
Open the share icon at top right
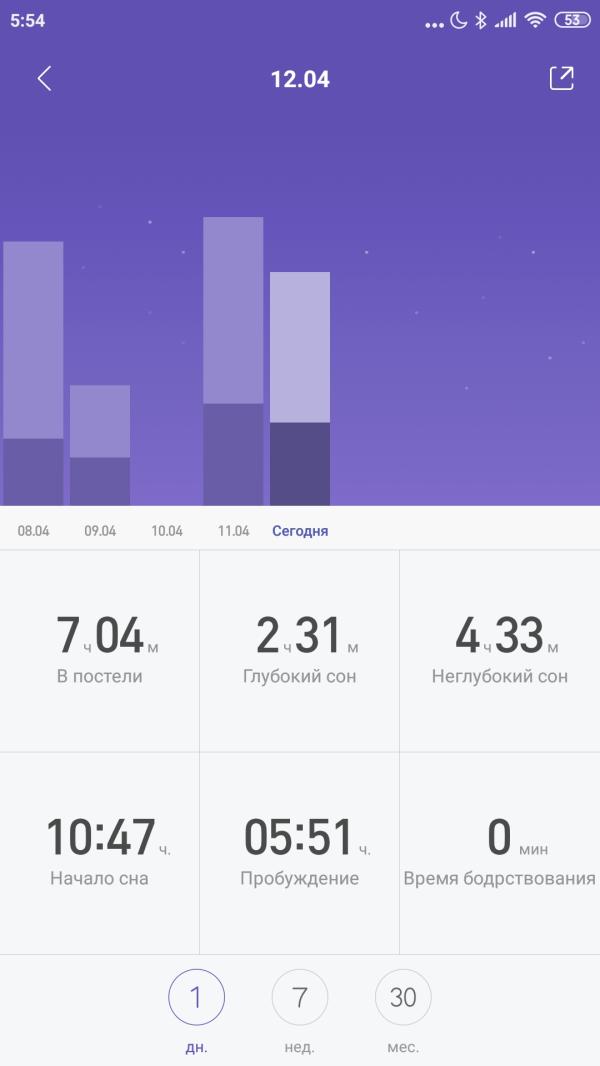pyautogui.click(x=562, y=79)
